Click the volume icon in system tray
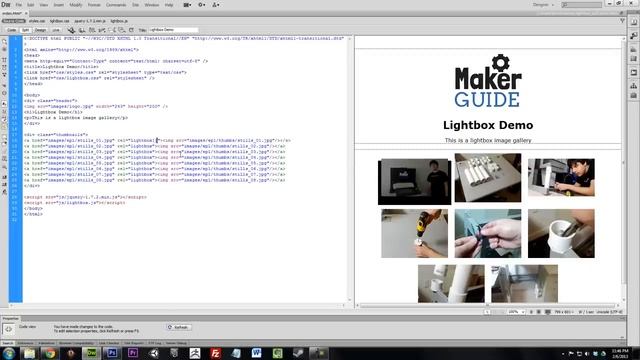 pyautogui.click(x=587, y=353)
